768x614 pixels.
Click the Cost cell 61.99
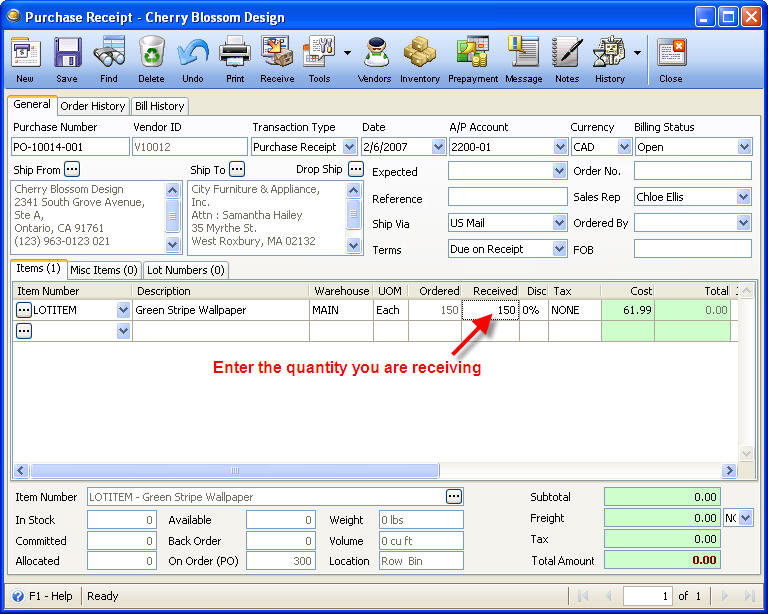pyautogui.click(x=628, y=310)
